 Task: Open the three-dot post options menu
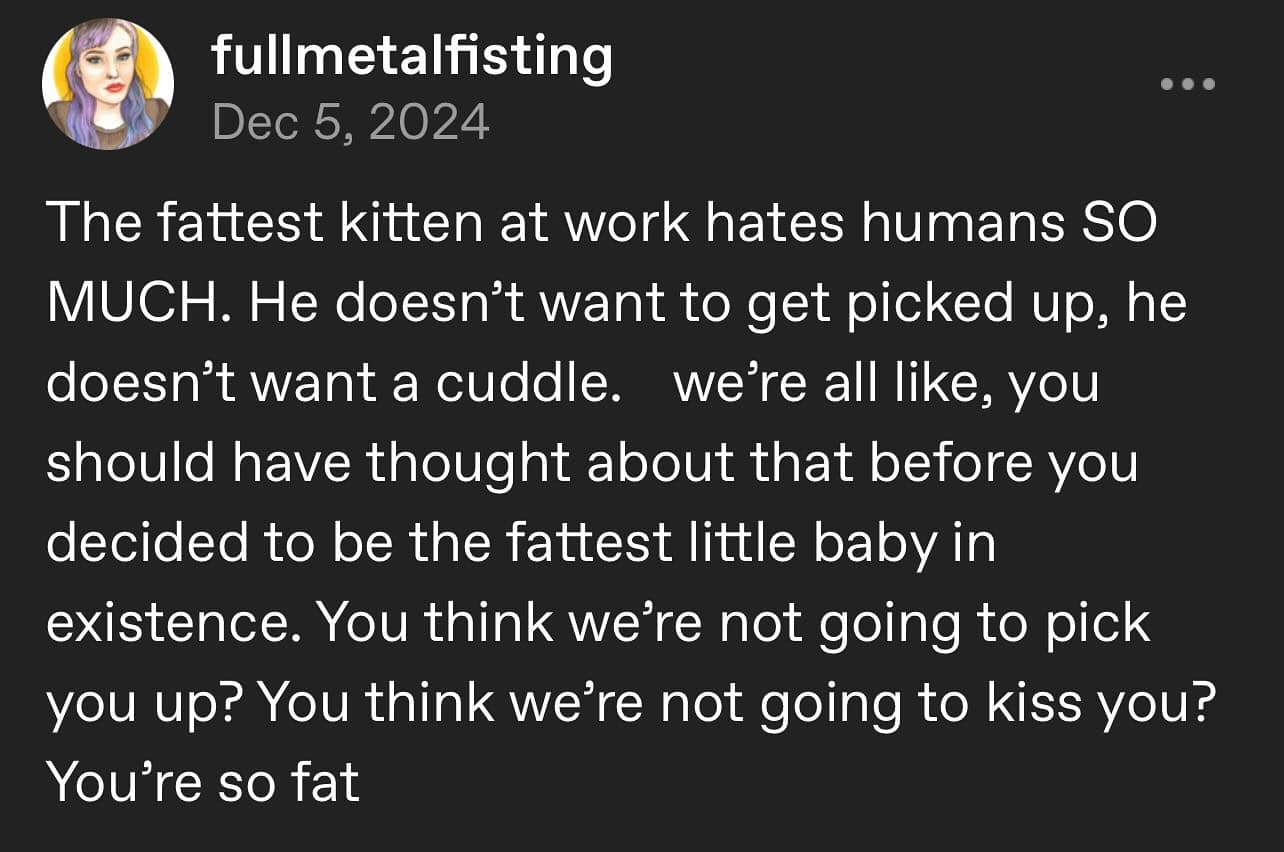pos(1187,84)
